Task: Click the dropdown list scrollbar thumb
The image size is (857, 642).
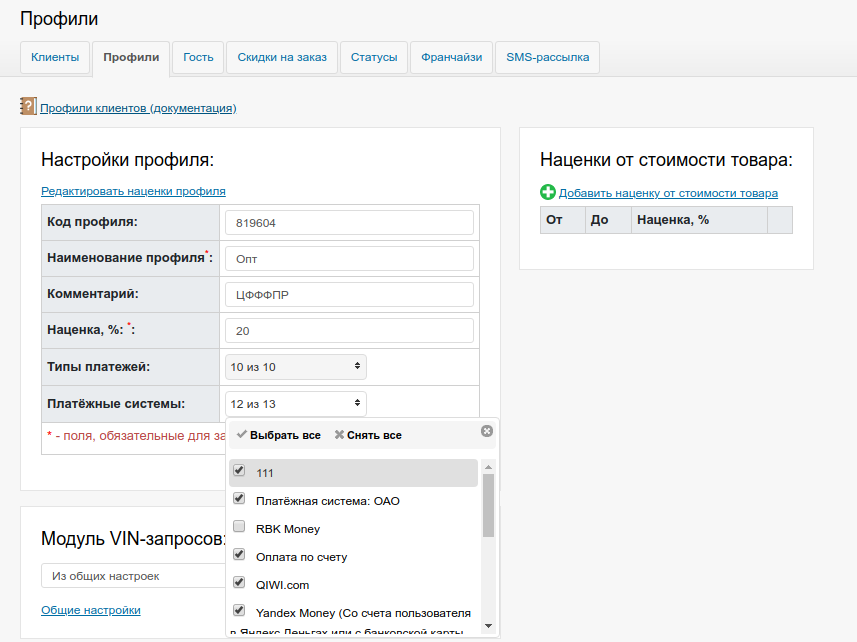Action: click(x=489, y=505)
